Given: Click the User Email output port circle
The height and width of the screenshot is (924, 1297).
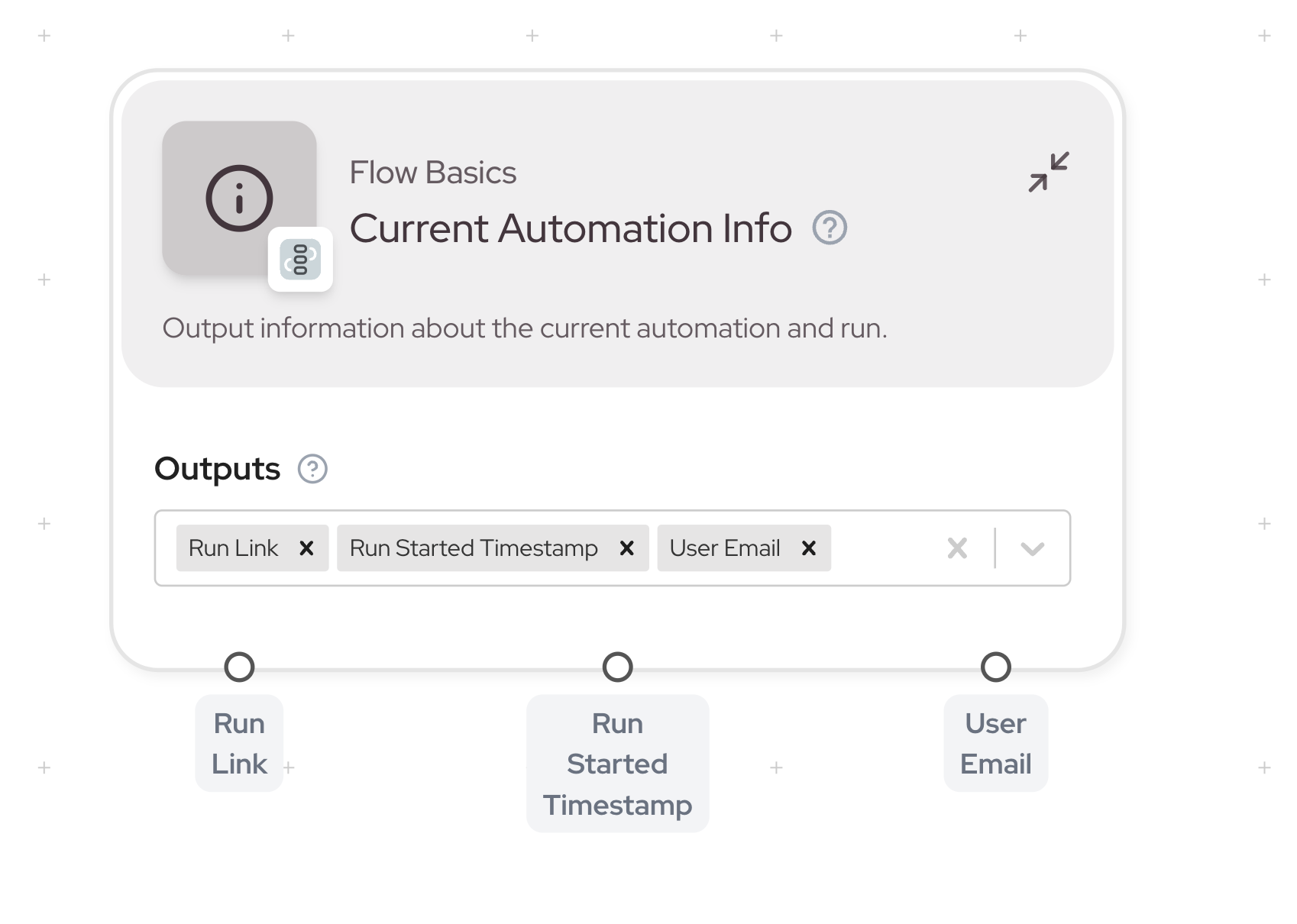Looking at the screenshot, I should point(995,667).
